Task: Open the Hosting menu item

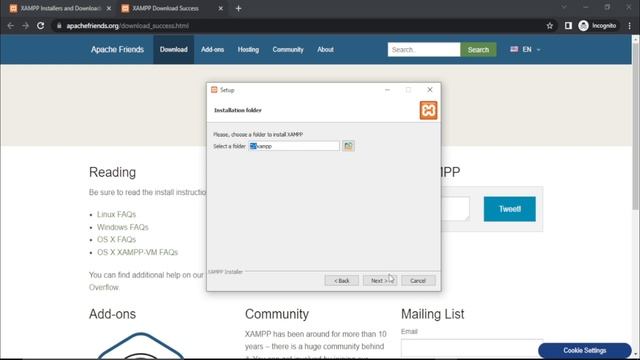Action: click(x=248, y=49)
